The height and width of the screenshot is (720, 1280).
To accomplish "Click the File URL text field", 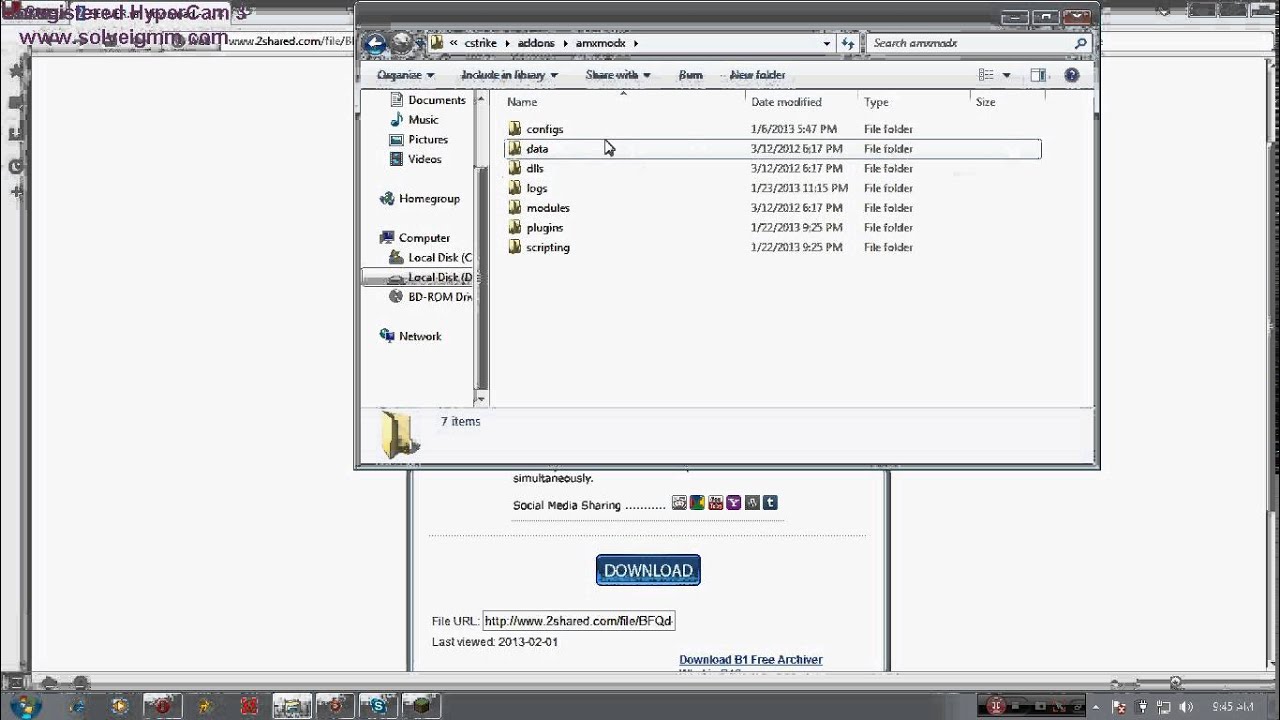I will tap(579, 621).
